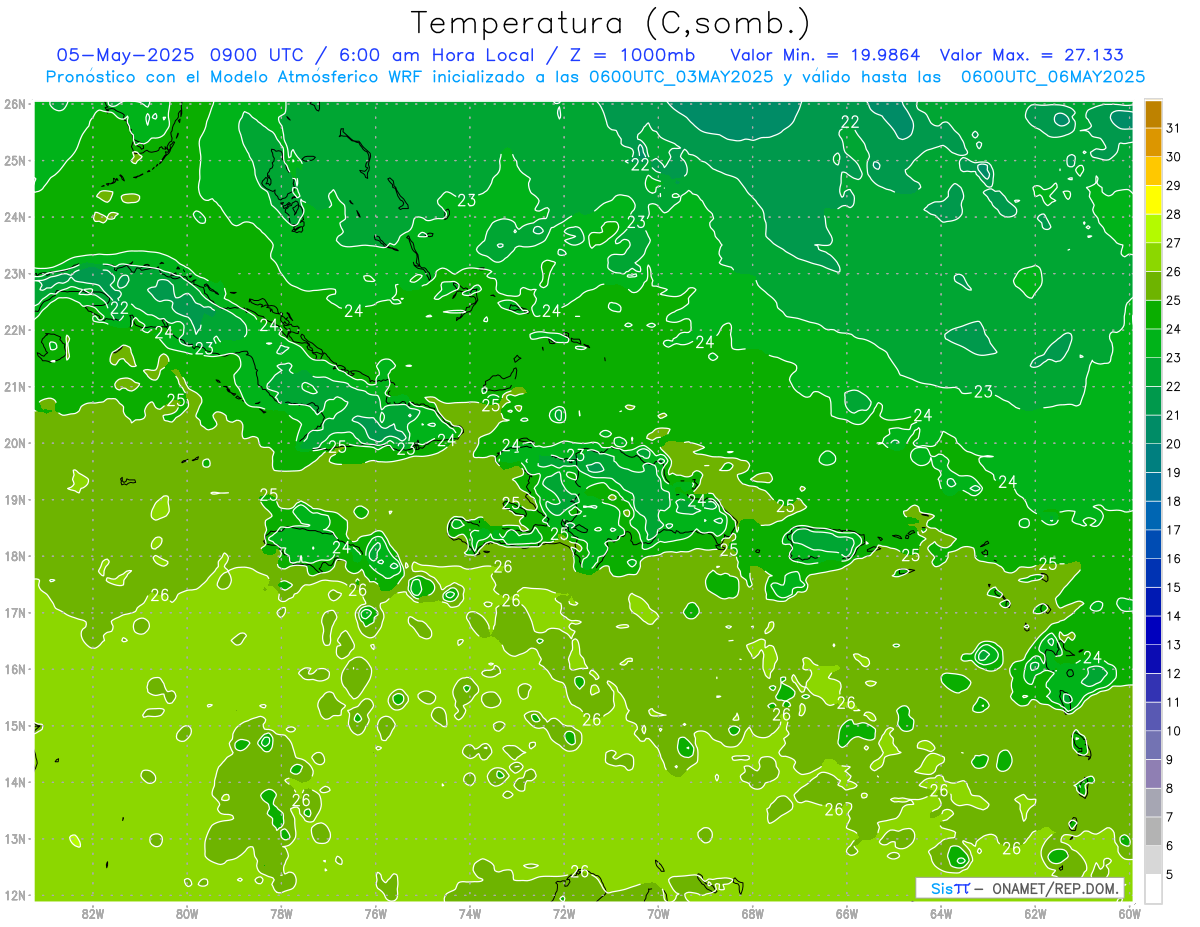Click the legend scale value 12

click(1173, 673)
